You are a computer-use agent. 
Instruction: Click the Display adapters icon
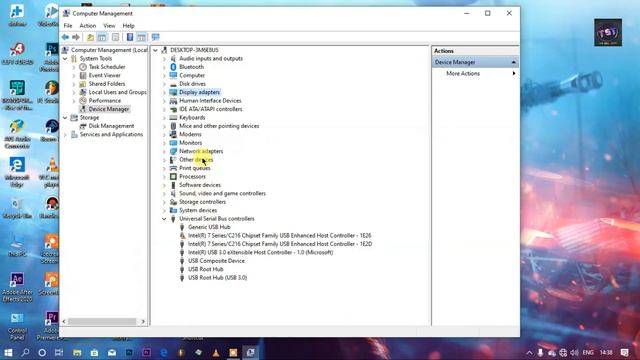(x=173, y=92)
